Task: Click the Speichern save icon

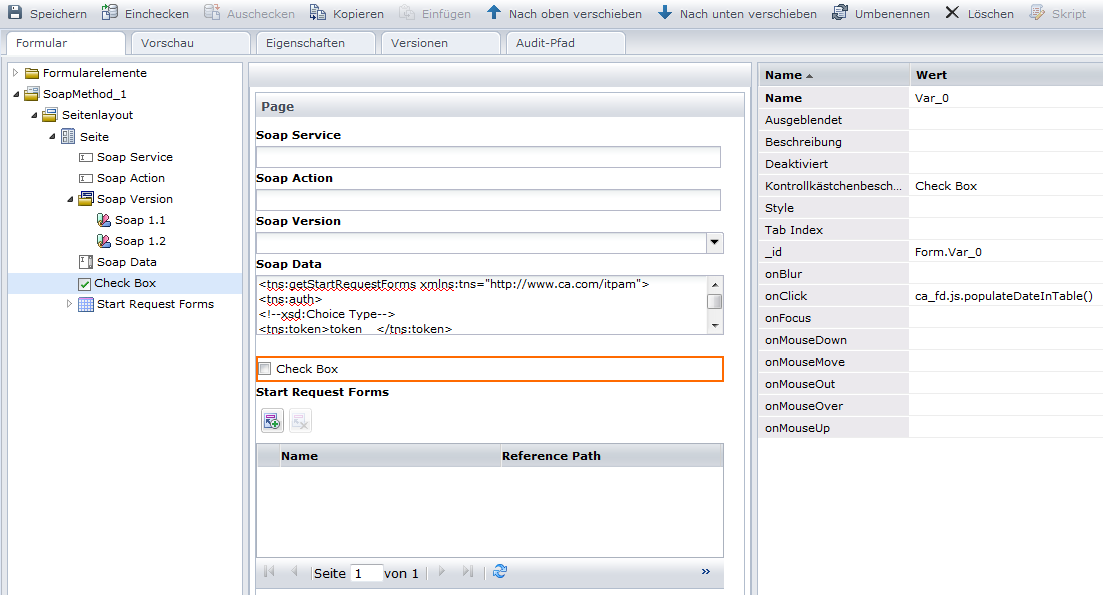Action: pos(15,13)
